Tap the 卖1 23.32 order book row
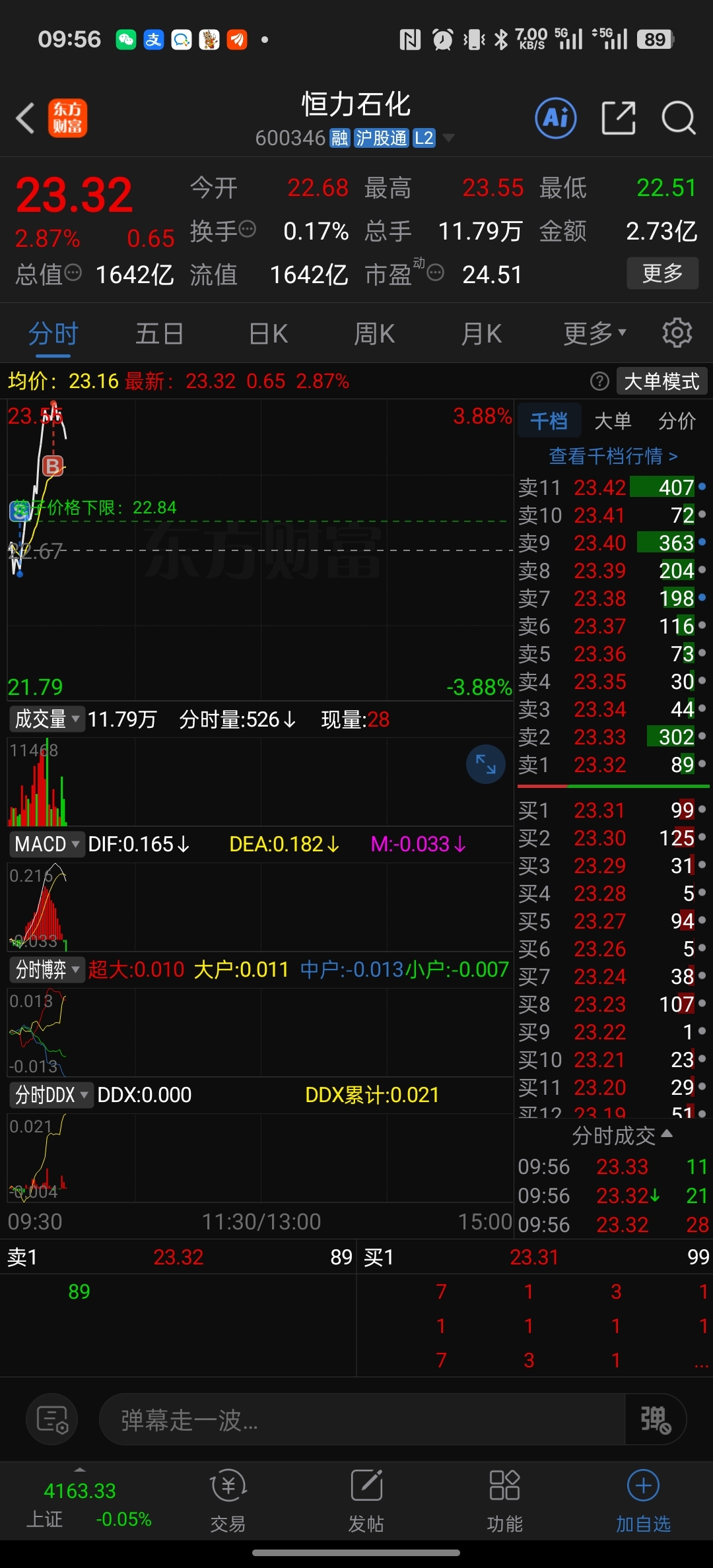This screenshot has height=1568, width=713. click(612, 765)
